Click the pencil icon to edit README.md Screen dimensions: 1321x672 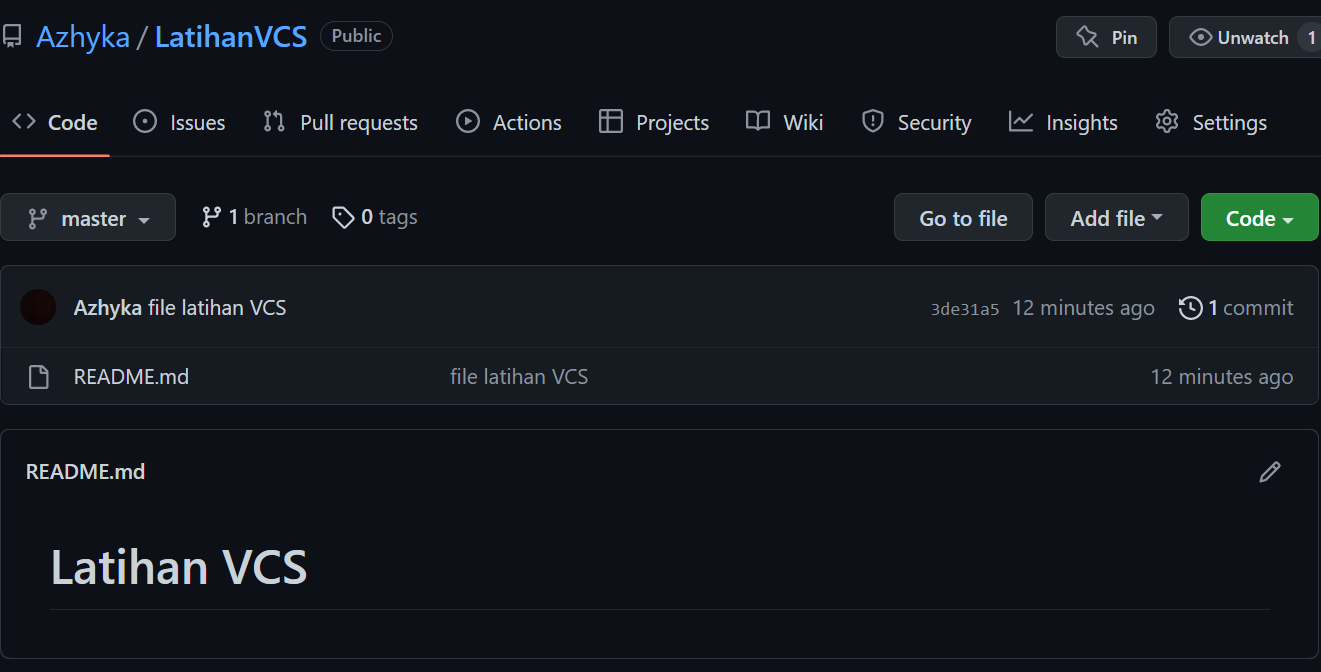pos(1270,471)
